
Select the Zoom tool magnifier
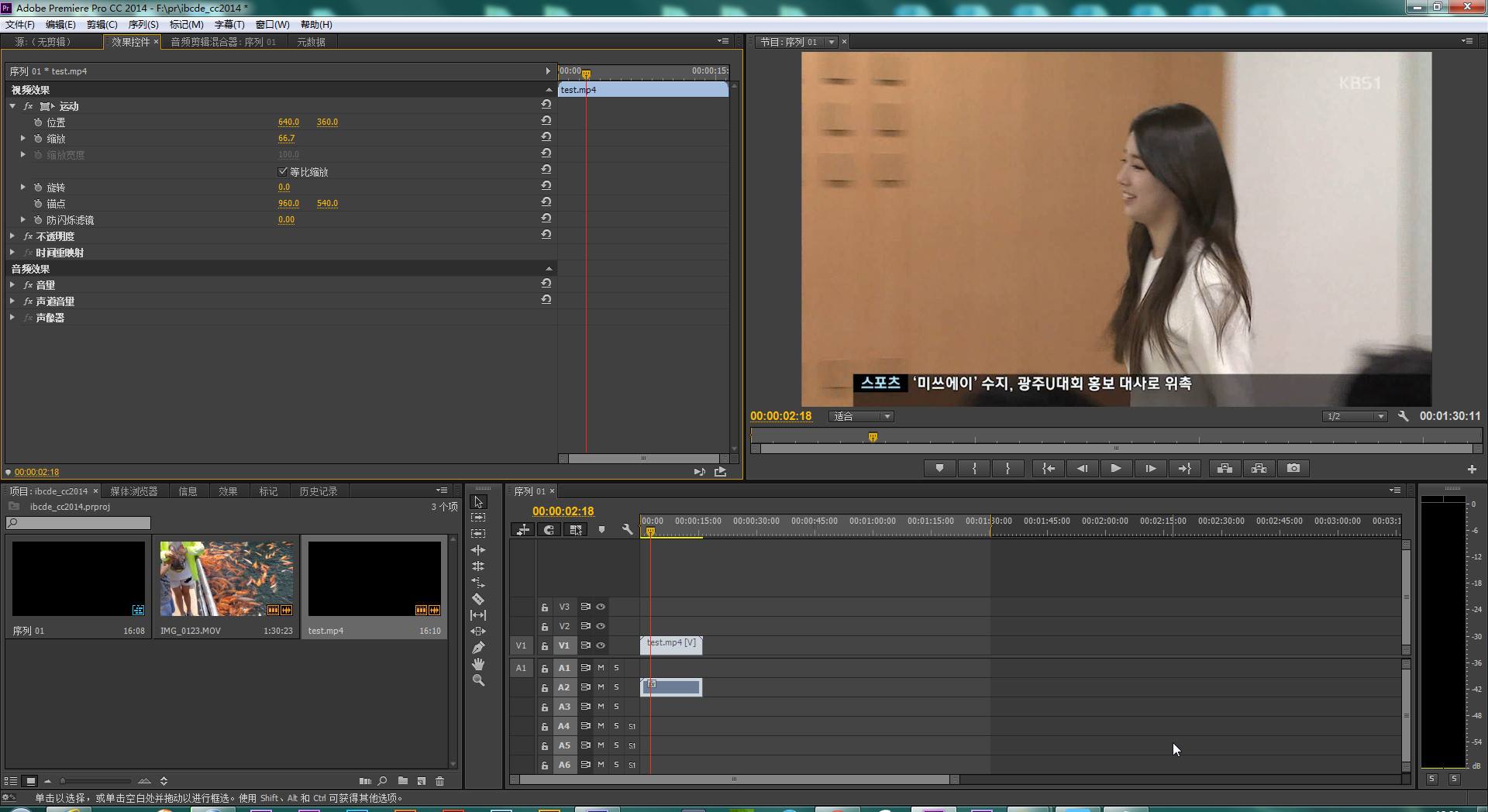point(478,680)
